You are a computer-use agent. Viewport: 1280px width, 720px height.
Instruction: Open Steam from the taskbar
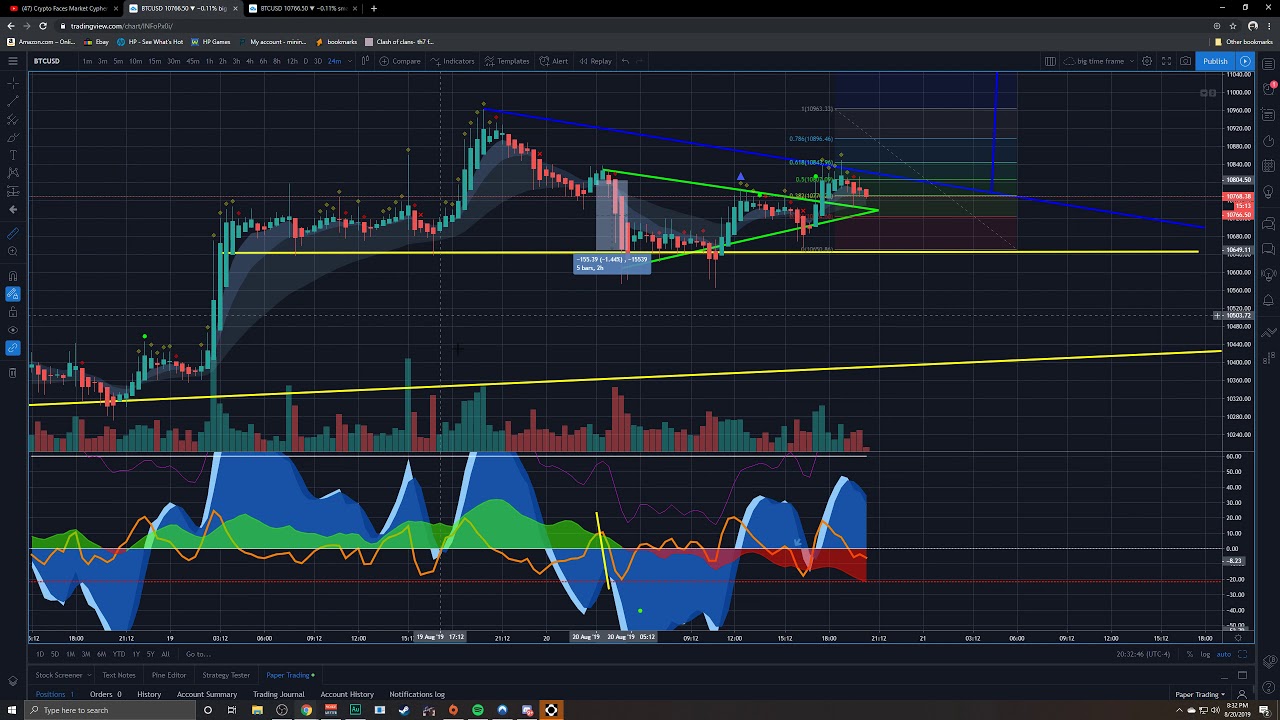404,710
